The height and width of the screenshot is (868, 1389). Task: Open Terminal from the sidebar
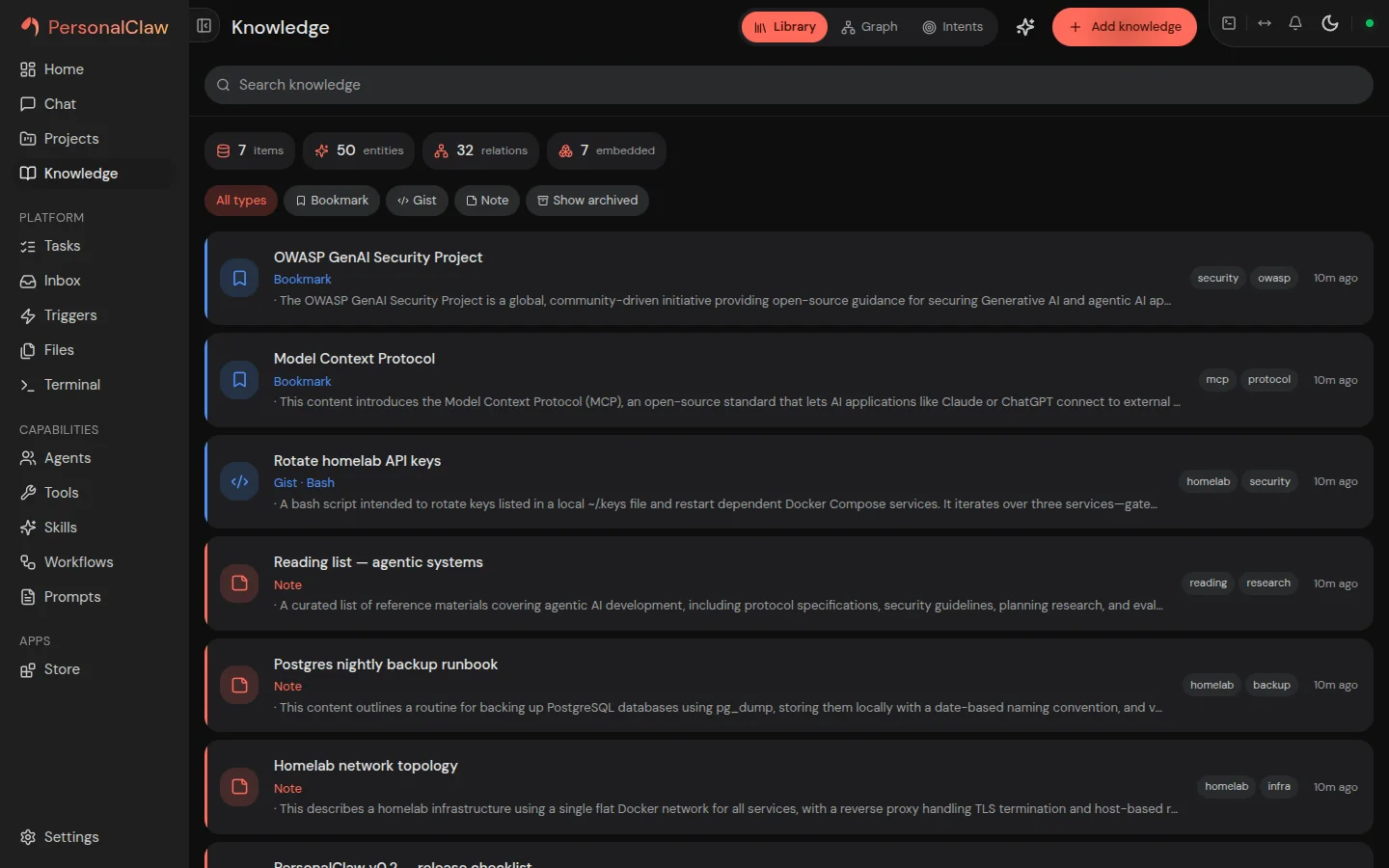[x=95, y=385]
